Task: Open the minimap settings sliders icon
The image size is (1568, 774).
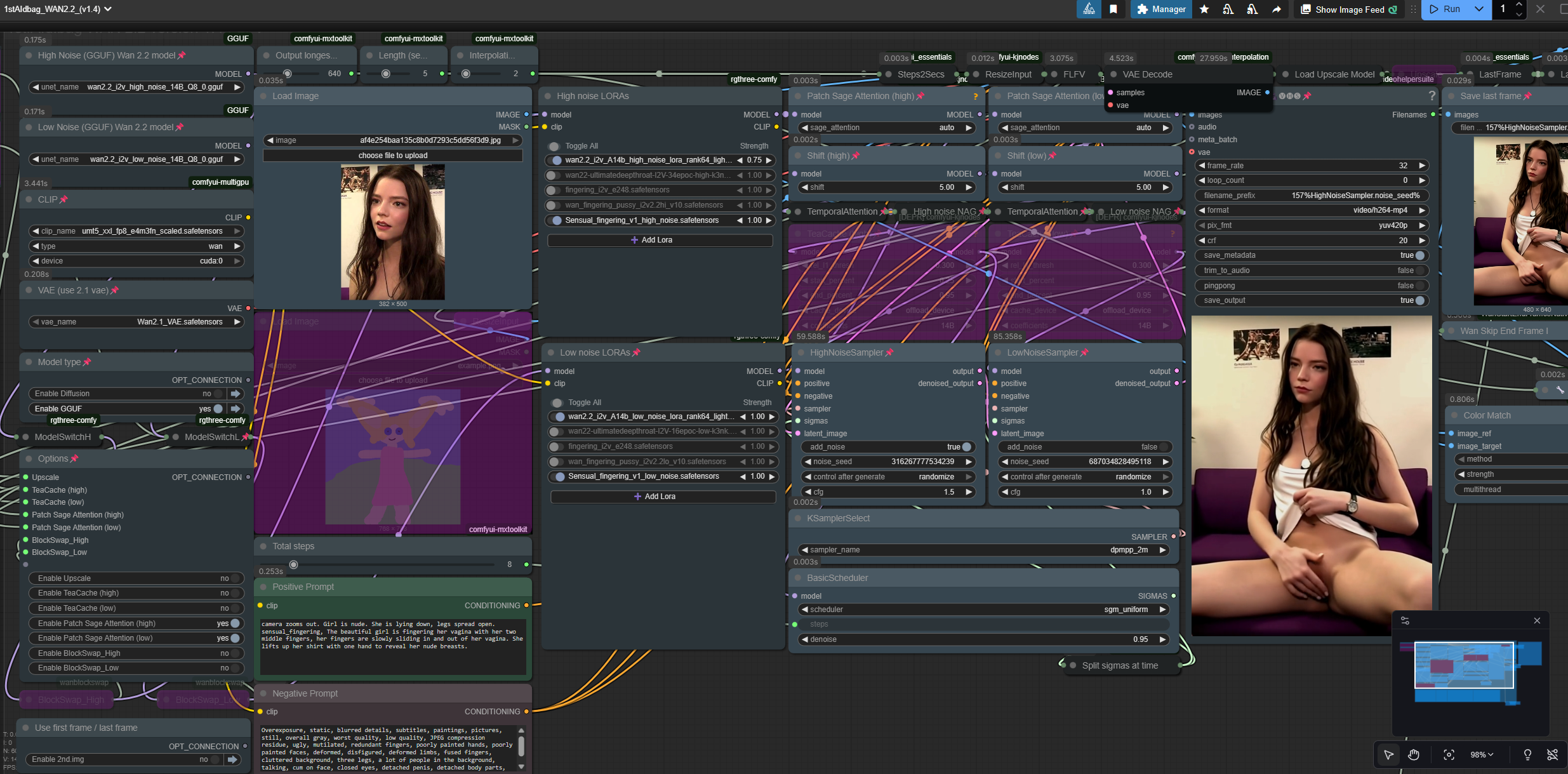Action: click(1405, 621)
